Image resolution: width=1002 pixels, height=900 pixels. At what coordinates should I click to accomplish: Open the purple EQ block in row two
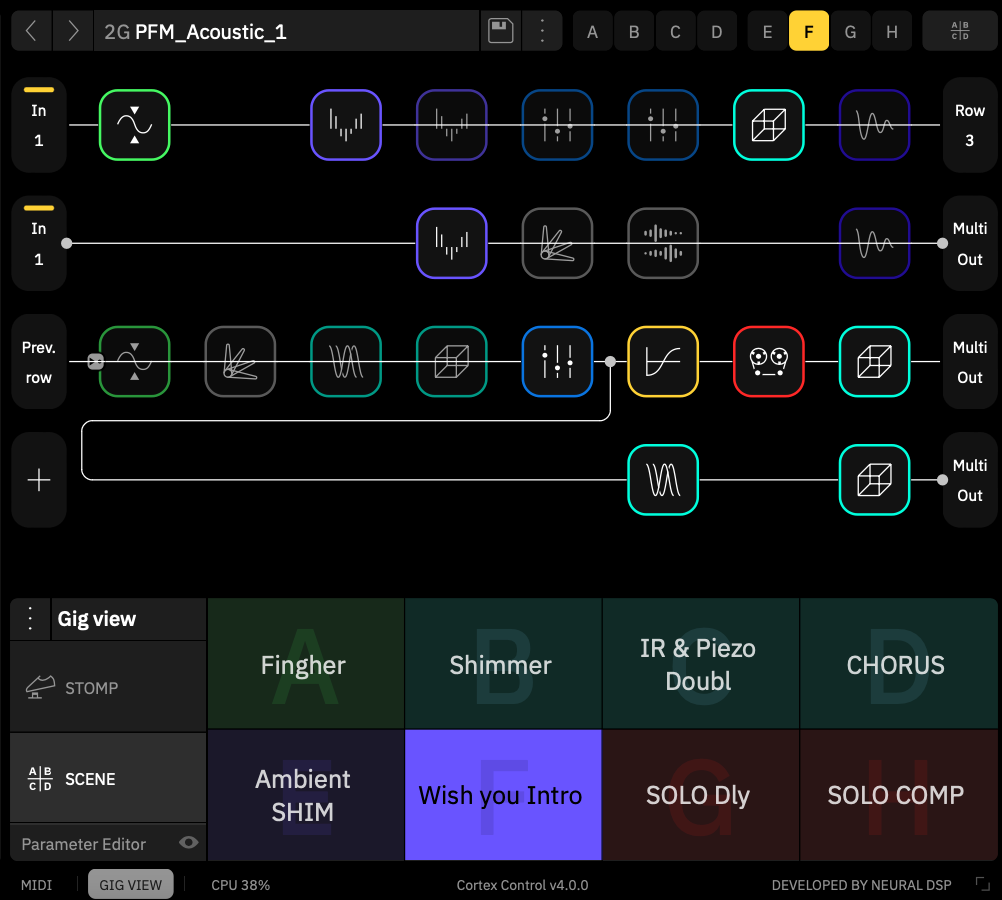click(x=451, y=243)
